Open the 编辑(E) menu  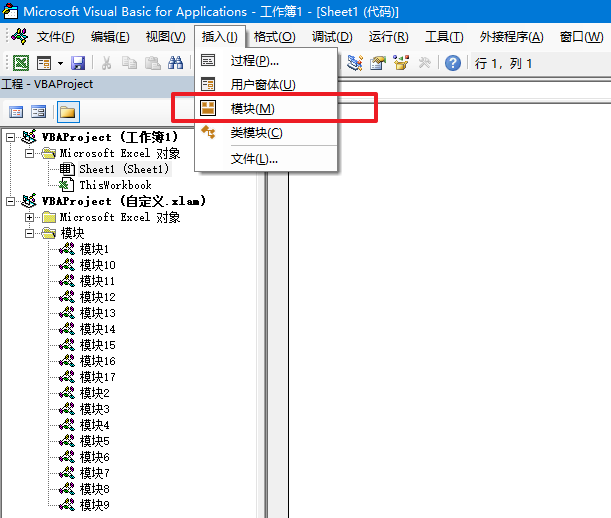pos(110,37)
